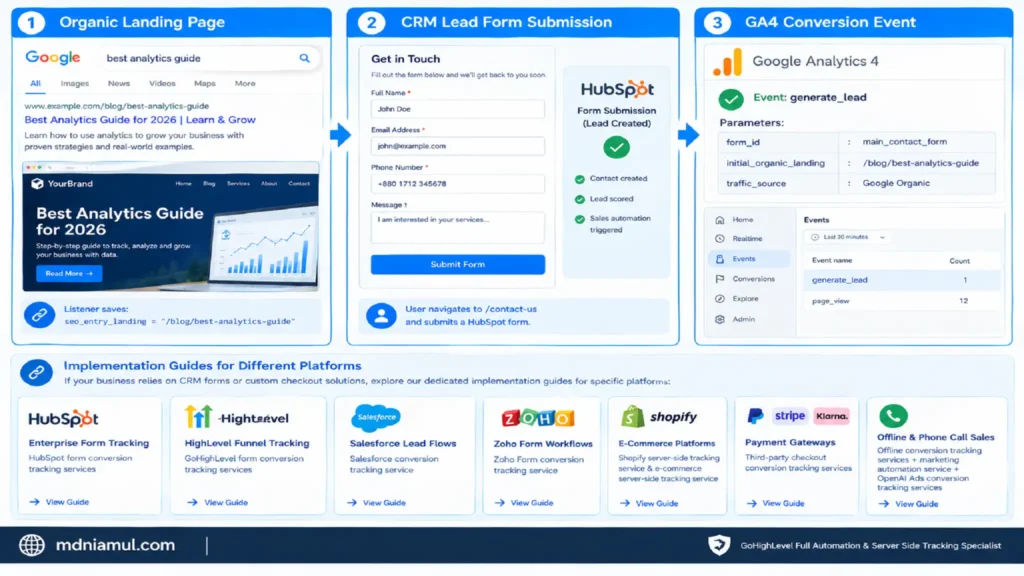The height and width of the screenshot is (576, 1024).
Task: Select the Videos search tab
Action: point(162,84)
